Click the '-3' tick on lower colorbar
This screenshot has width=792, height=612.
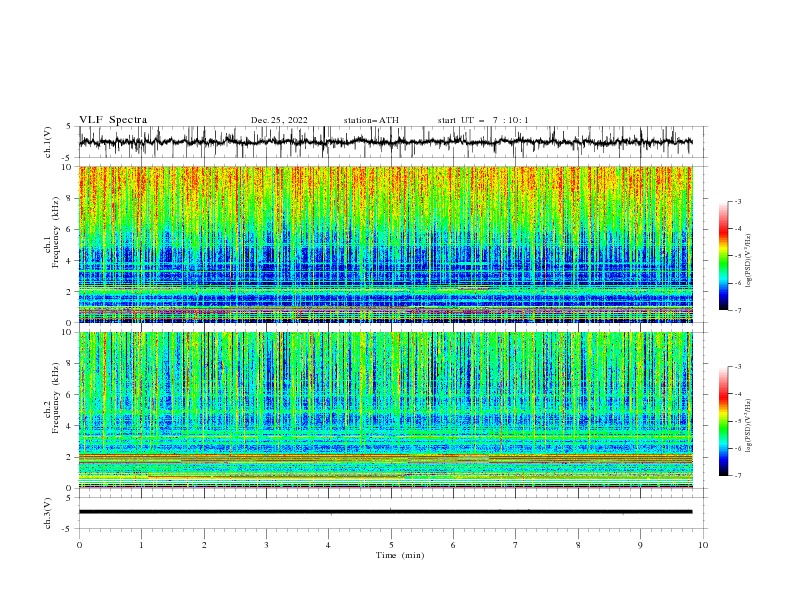pyautogui.click(x=737, y=367)
